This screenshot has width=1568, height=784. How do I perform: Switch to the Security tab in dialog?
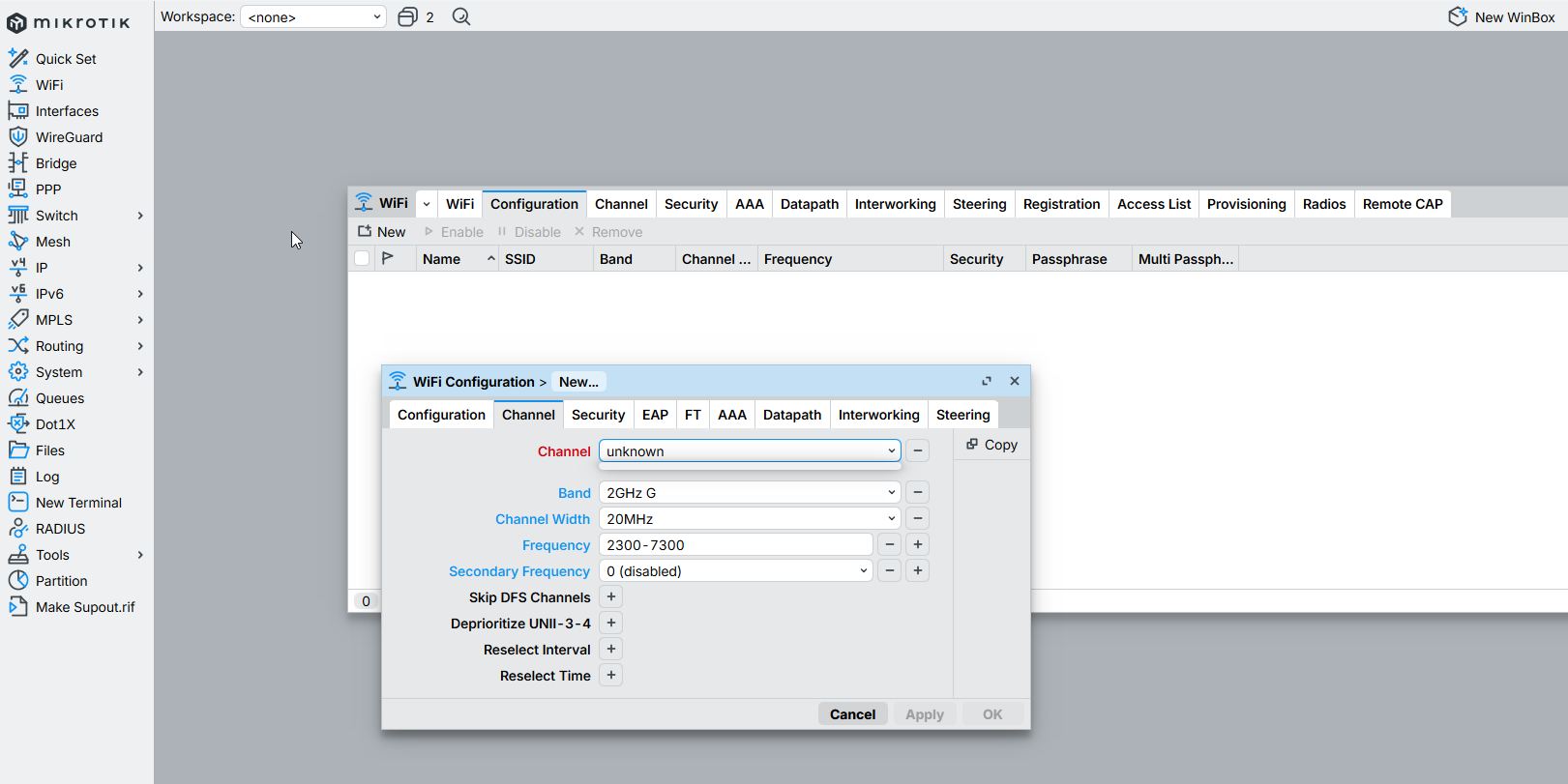coord(598,415)
